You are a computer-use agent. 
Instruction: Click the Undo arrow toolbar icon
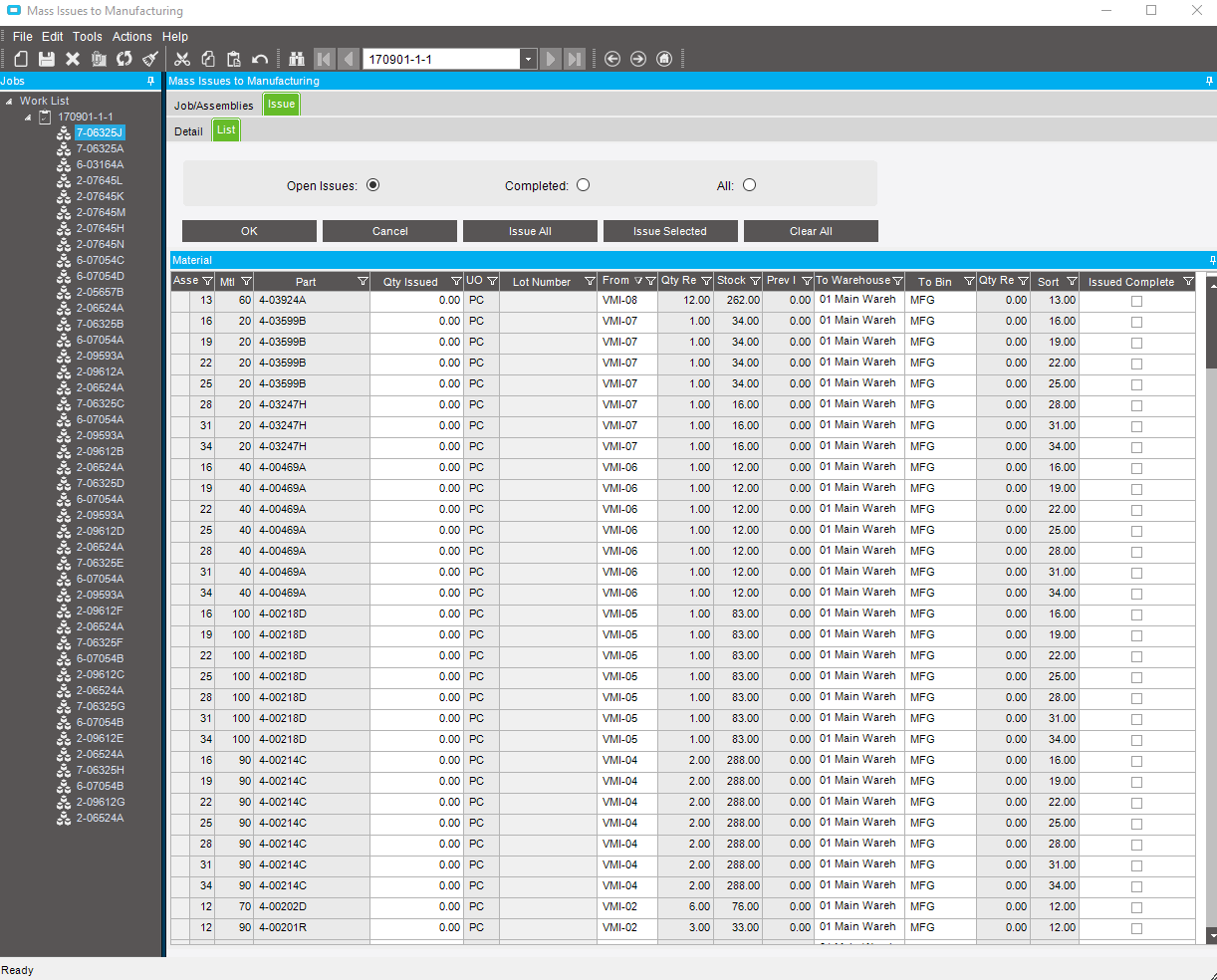pyautogui.click(x=260, y=59)
